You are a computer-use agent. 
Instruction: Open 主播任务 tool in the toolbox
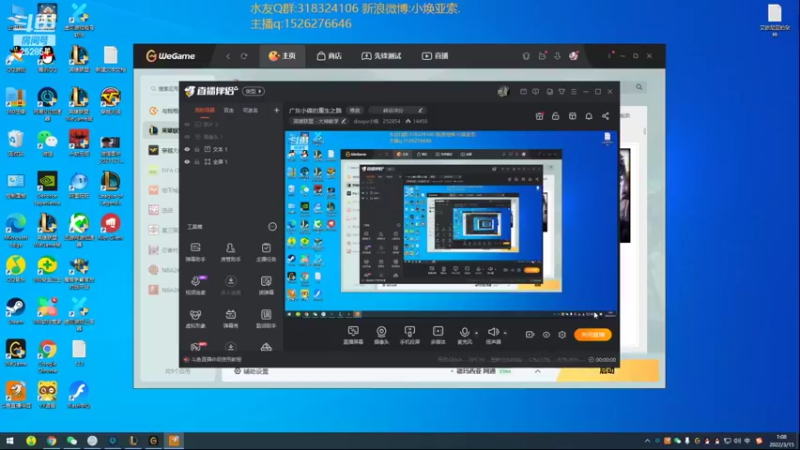[x=266, y=252]
